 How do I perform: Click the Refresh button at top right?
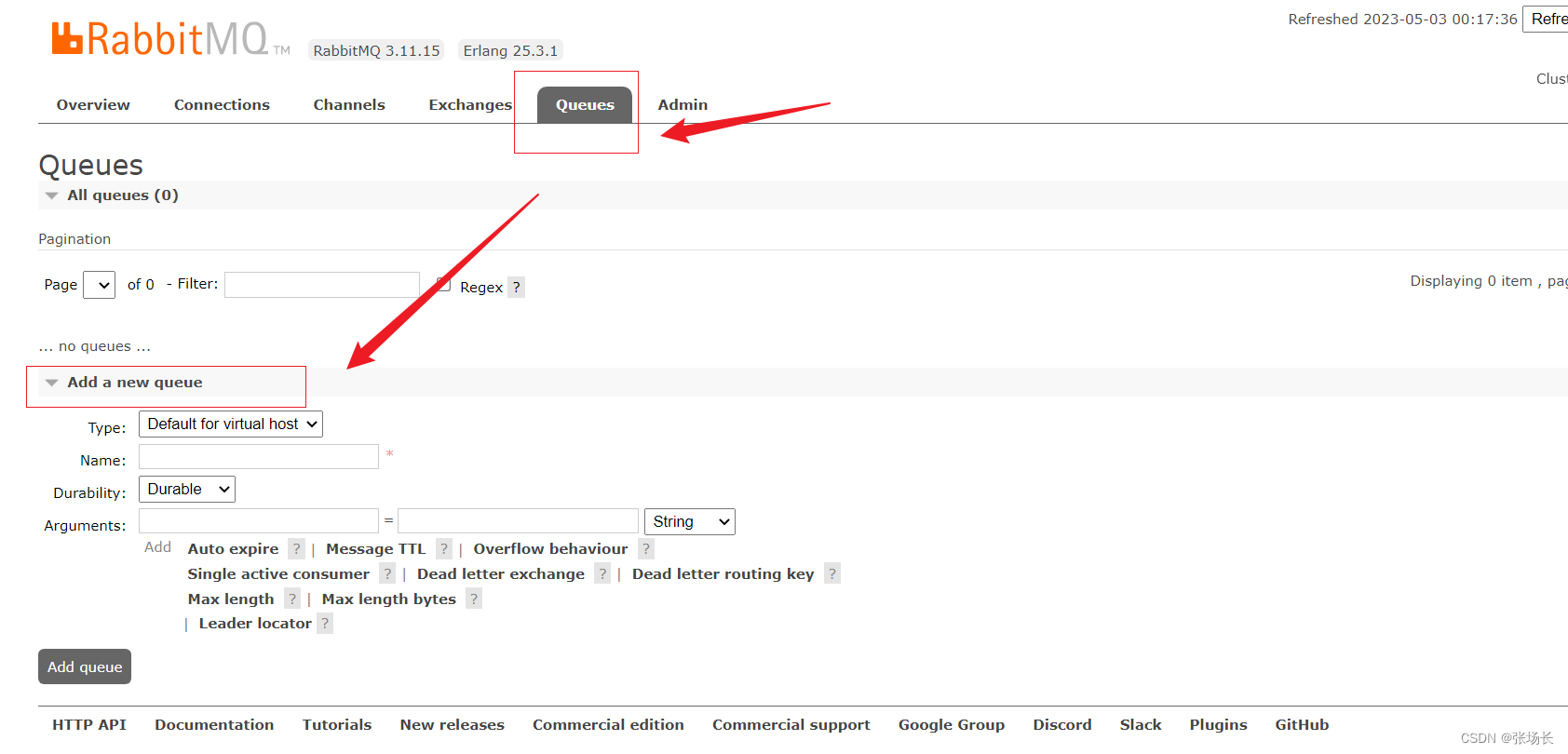coord(1546,19)
